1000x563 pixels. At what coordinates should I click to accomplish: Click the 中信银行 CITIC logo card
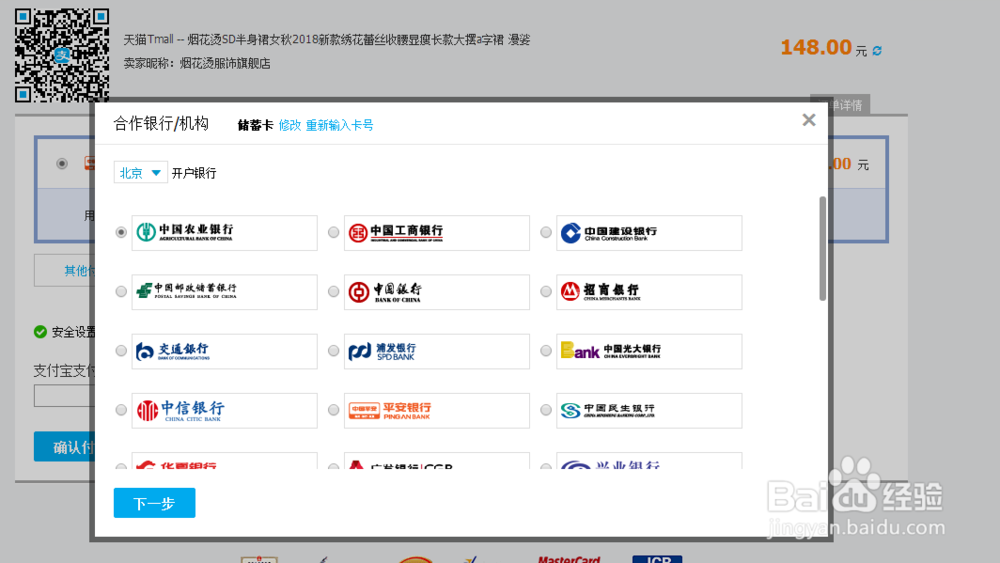[224, 411]
